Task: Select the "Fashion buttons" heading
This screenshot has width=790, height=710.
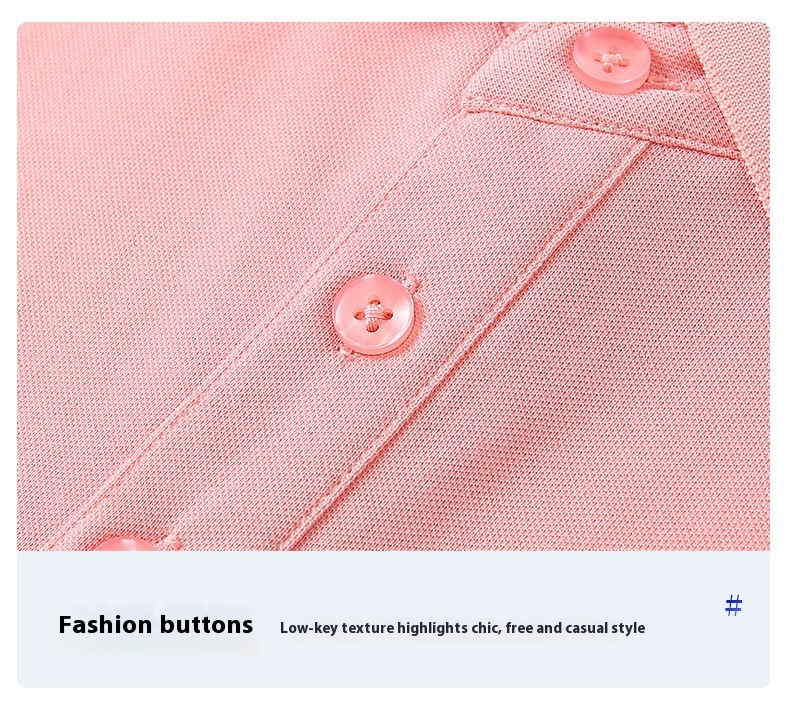Action: pos(156,625)
